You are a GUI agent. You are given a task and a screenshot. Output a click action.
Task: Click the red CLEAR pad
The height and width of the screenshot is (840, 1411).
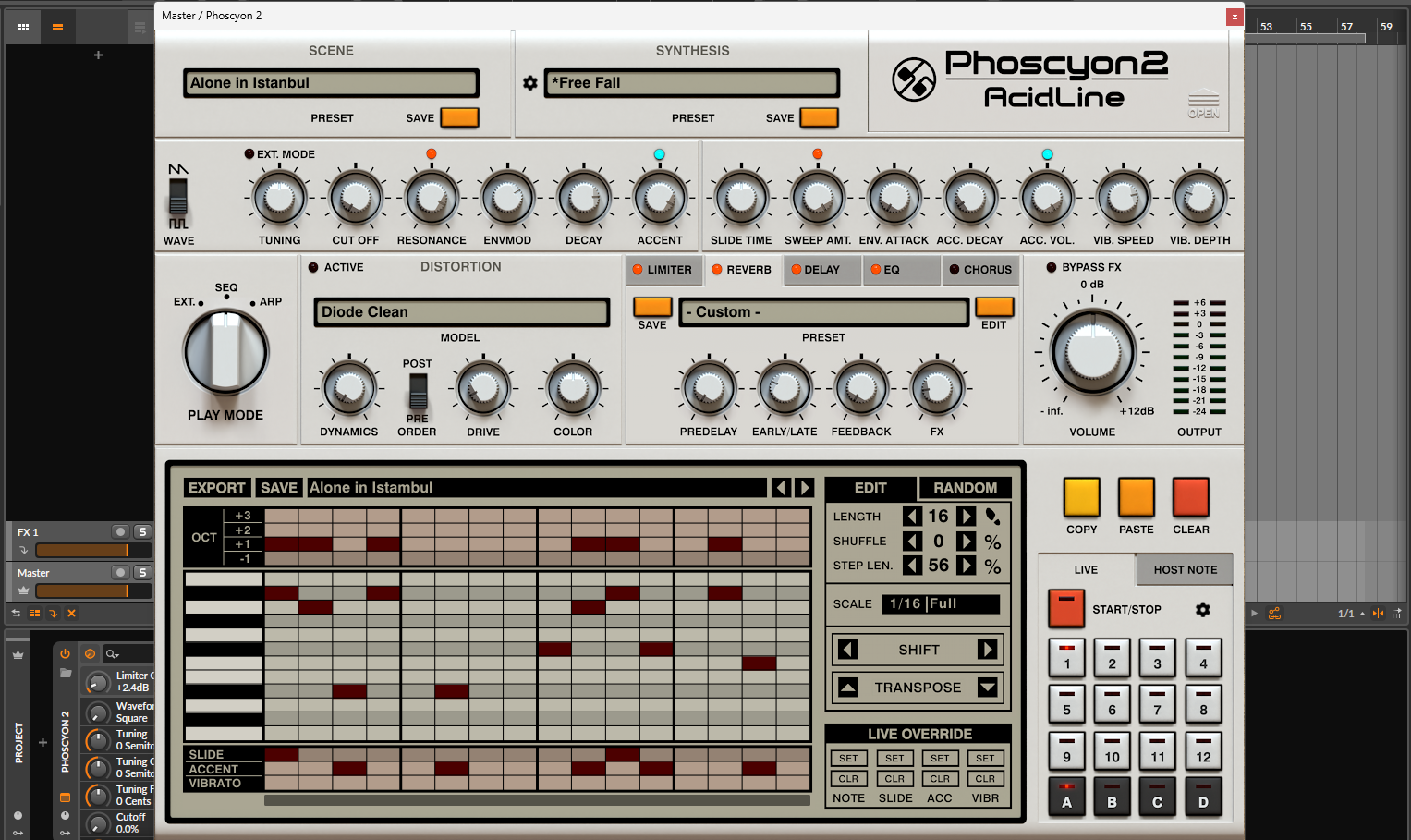[1191, 497]
